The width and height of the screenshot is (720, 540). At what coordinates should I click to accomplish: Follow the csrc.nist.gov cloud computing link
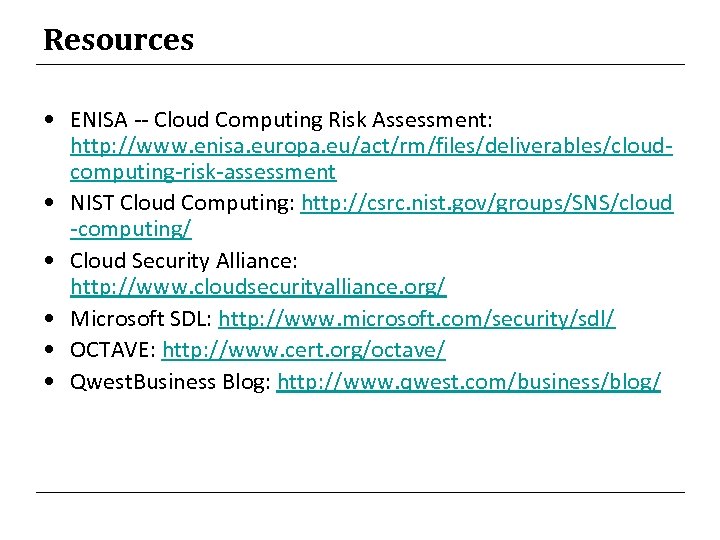click(487, 204)
